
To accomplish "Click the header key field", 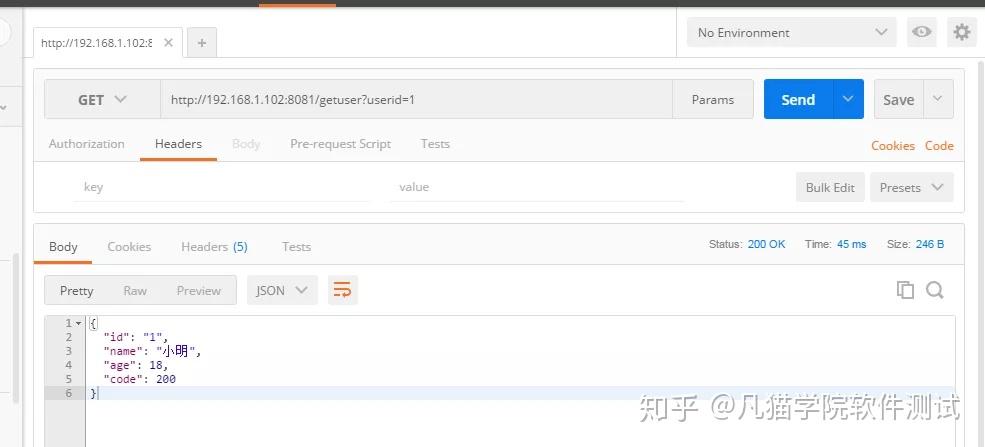I will (x=221, y=187).
